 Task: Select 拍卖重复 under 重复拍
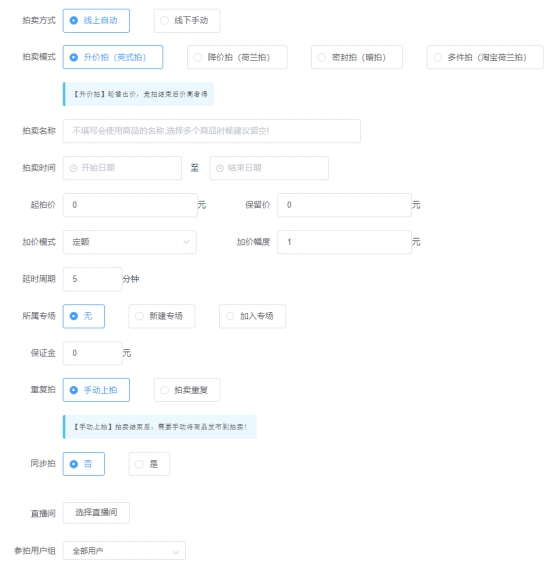(187, 390)
